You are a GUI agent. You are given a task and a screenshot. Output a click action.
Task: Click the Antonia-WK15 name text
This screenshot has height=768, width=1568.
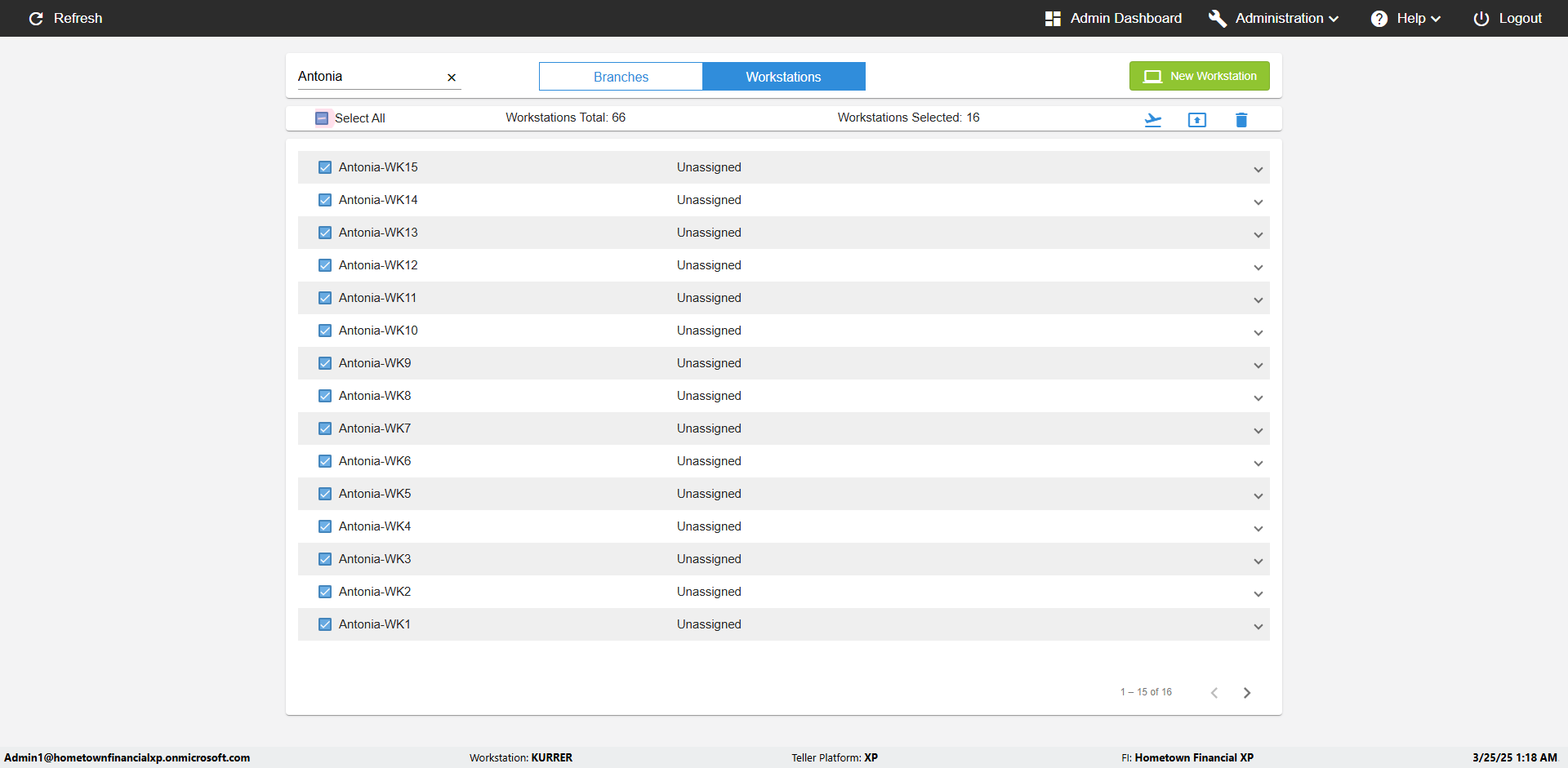378,167
